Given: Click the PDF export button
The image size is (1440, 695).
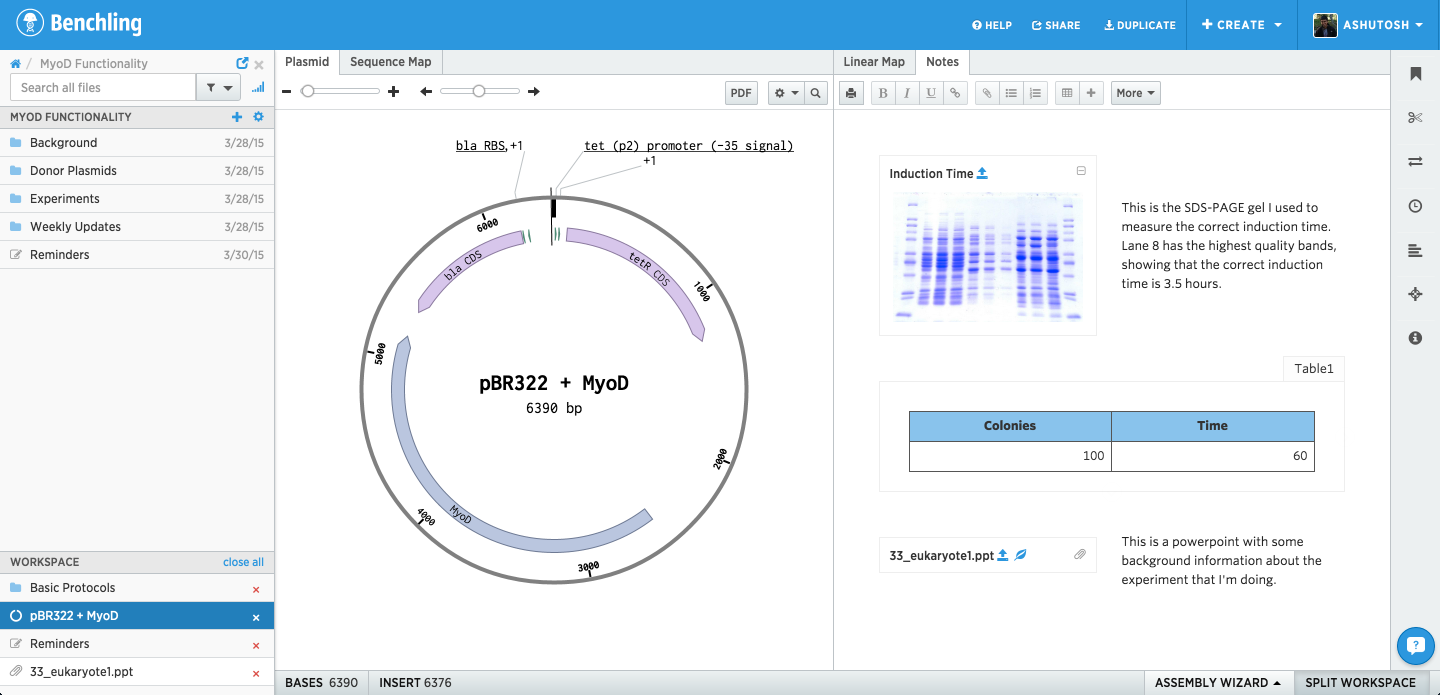Looking at the screenshot, I should point(741,93).
